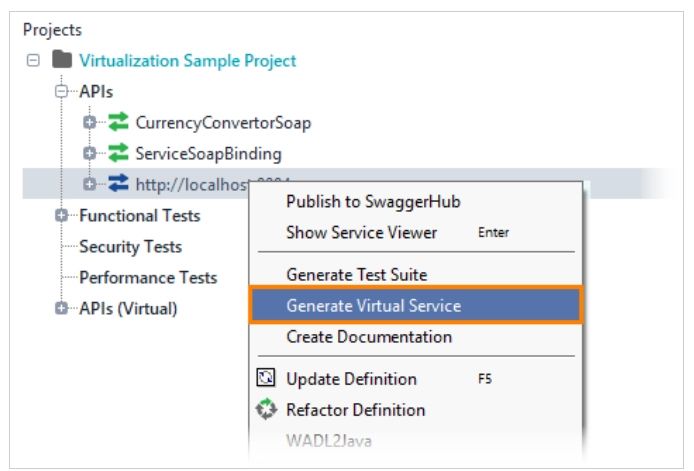Image resolution: width=694 pixels, height=471 pixels.
Task: Expand the CurrencyConvertorSoap node
Action: click(x=91, y=123)
